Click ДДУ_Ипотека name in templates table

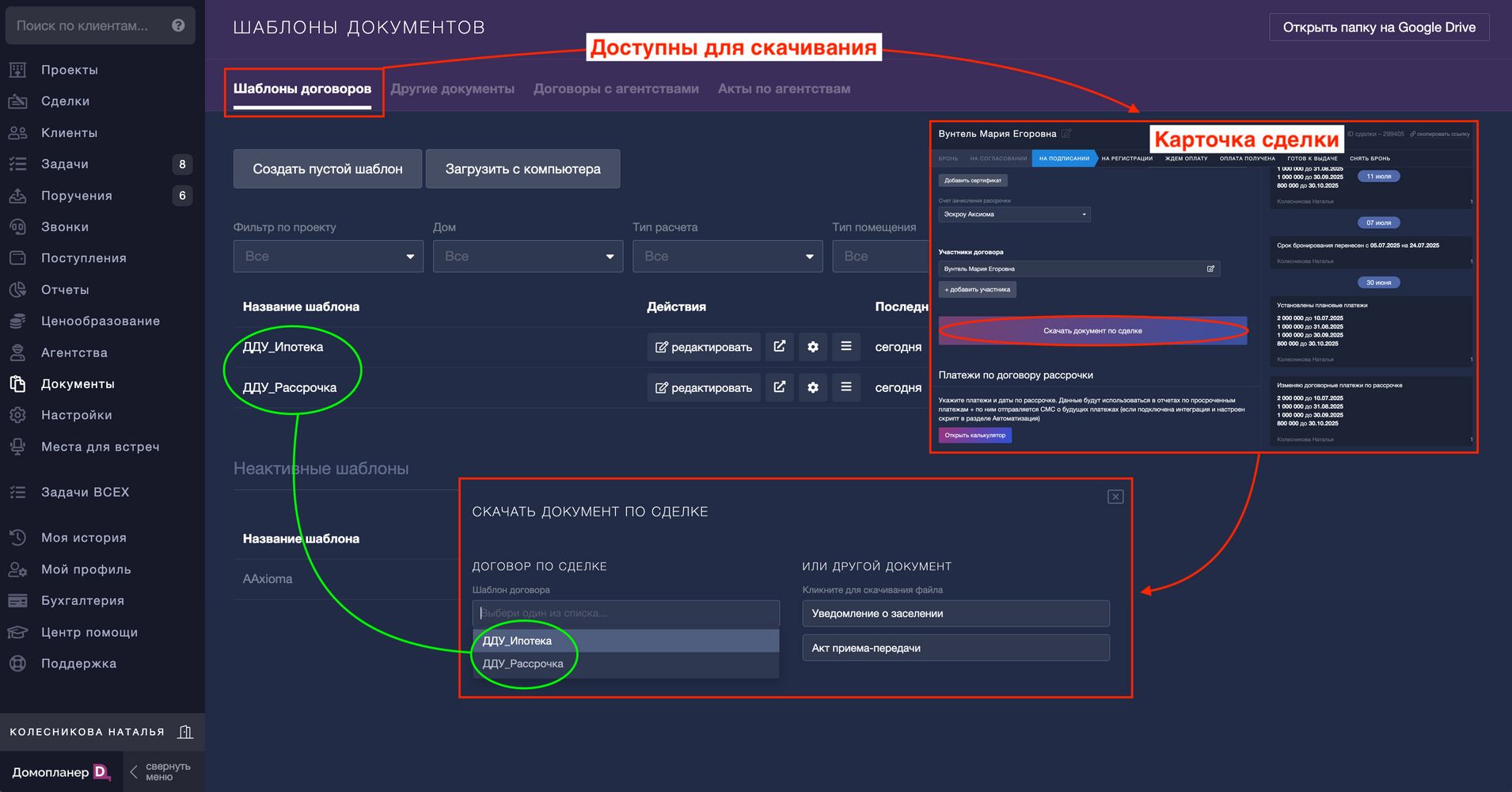click(x=283, y=347)
